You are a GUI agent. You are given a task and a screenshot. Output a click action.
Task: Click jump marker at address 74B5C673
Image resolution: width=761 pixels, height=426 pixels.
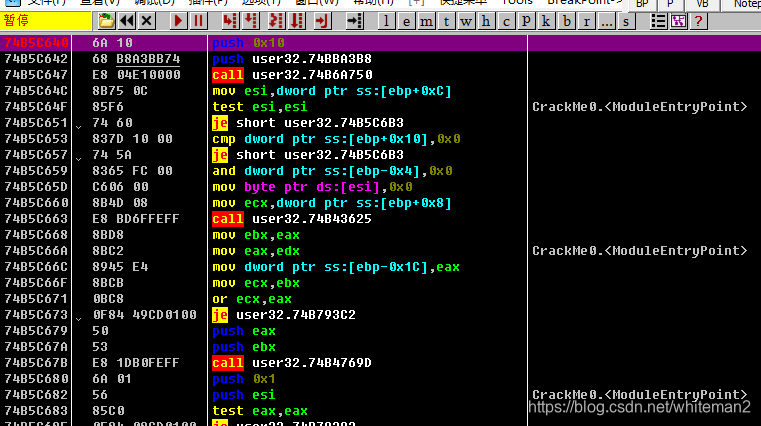pyautogui.click(x=79, y=318)
